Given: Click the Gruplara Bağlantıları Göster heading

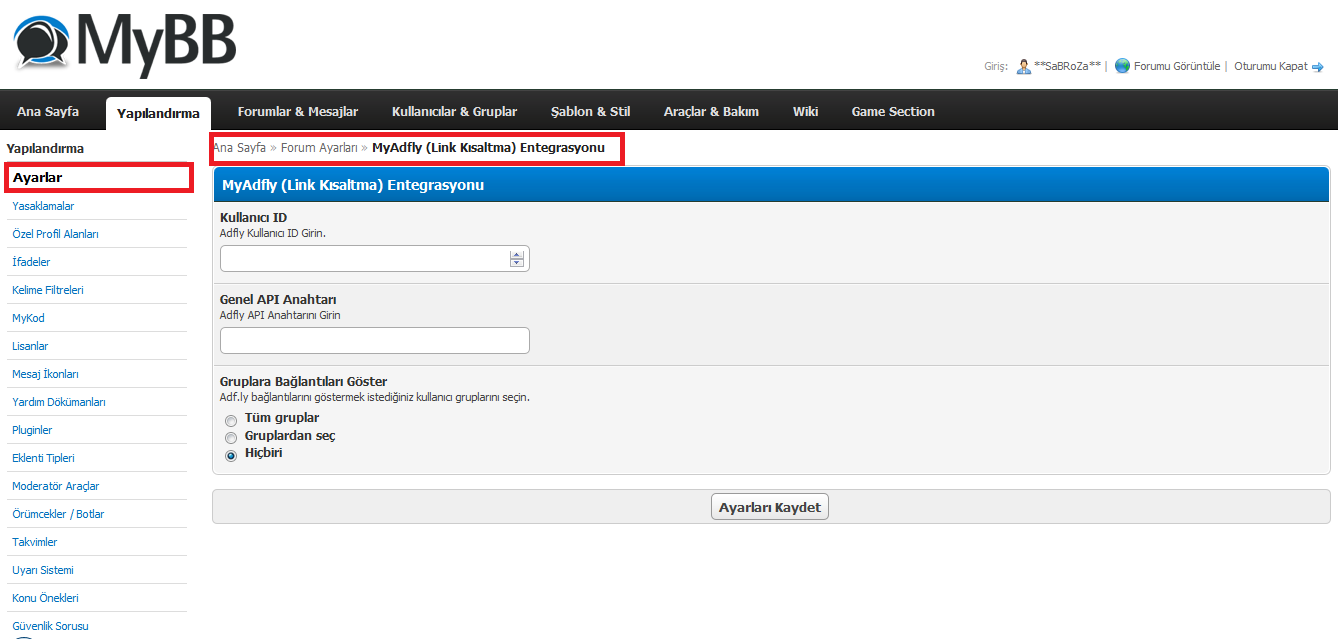Looking at the screenshot, I should [x=303, y=381].
